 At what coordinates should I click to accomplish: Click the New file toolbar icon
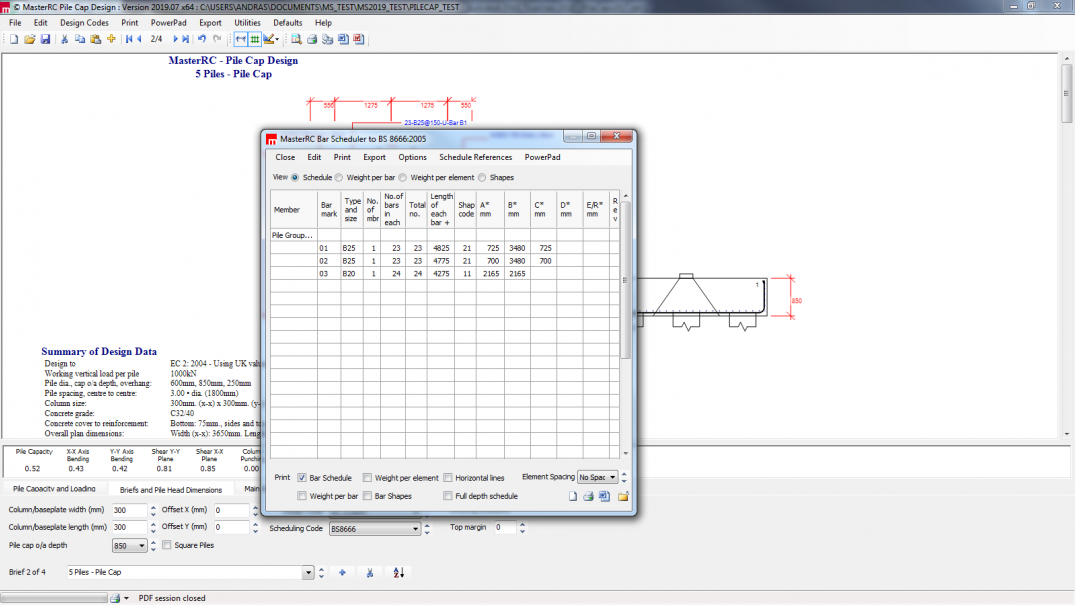coord(14,39)
